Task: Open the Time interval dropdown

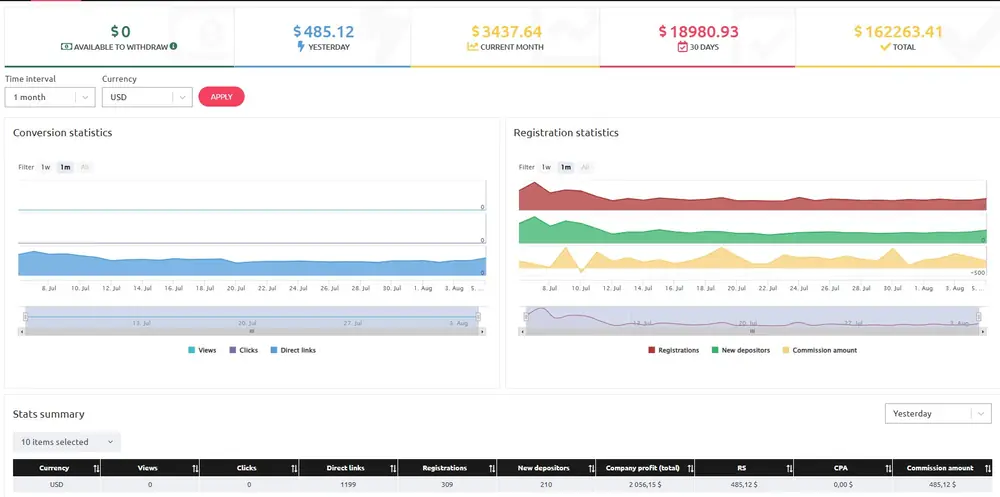Action: pos(50,97)
